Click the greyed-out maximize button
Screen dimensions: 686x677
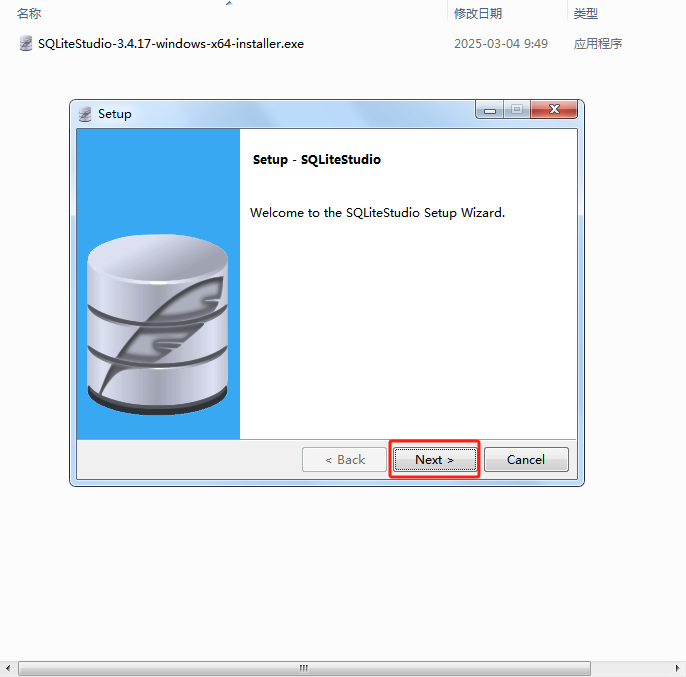[x=517, y=109]
